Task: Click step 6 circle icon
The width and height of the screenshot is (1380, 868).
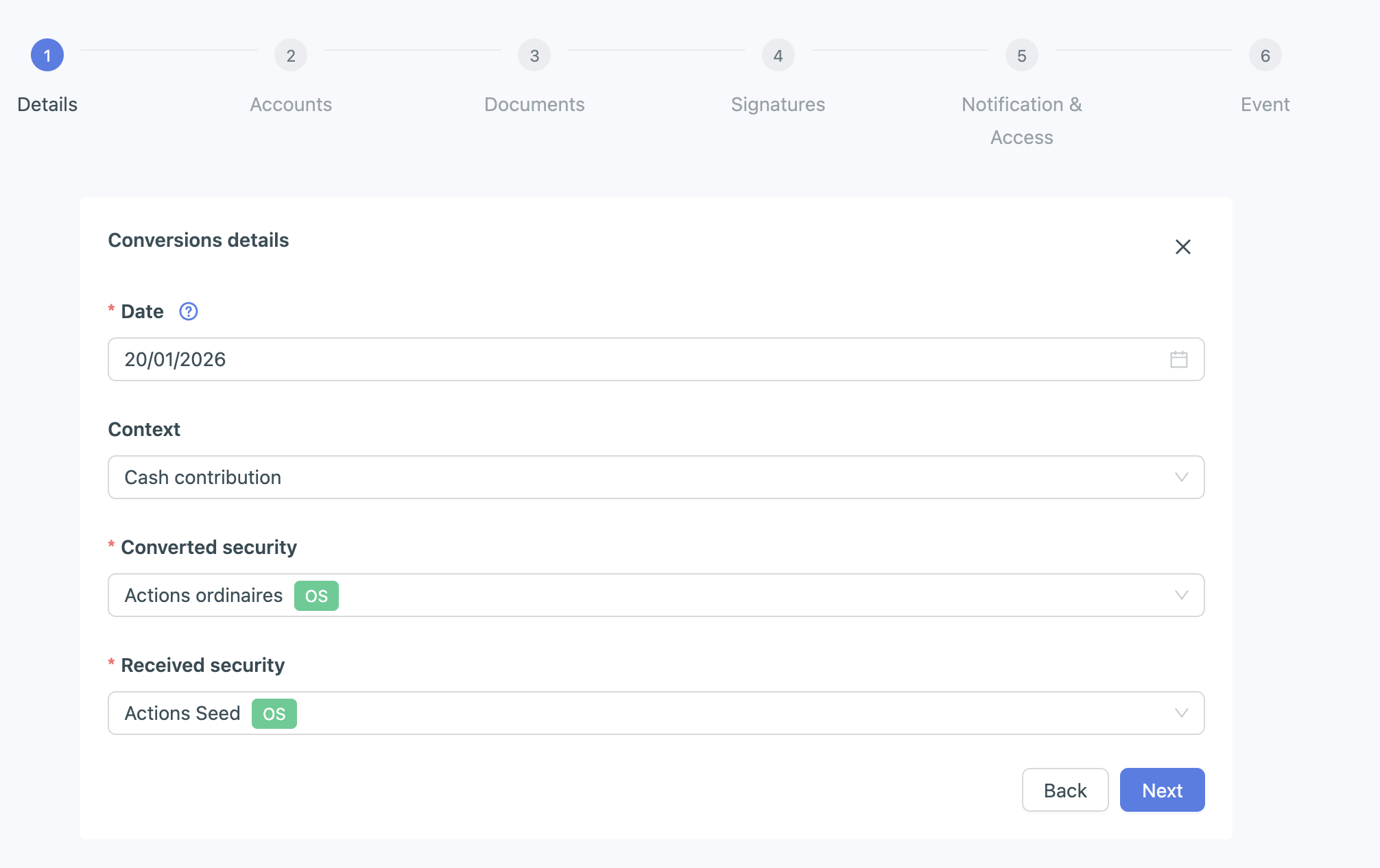Action: pyautogui.click(x=1265, y=56)
